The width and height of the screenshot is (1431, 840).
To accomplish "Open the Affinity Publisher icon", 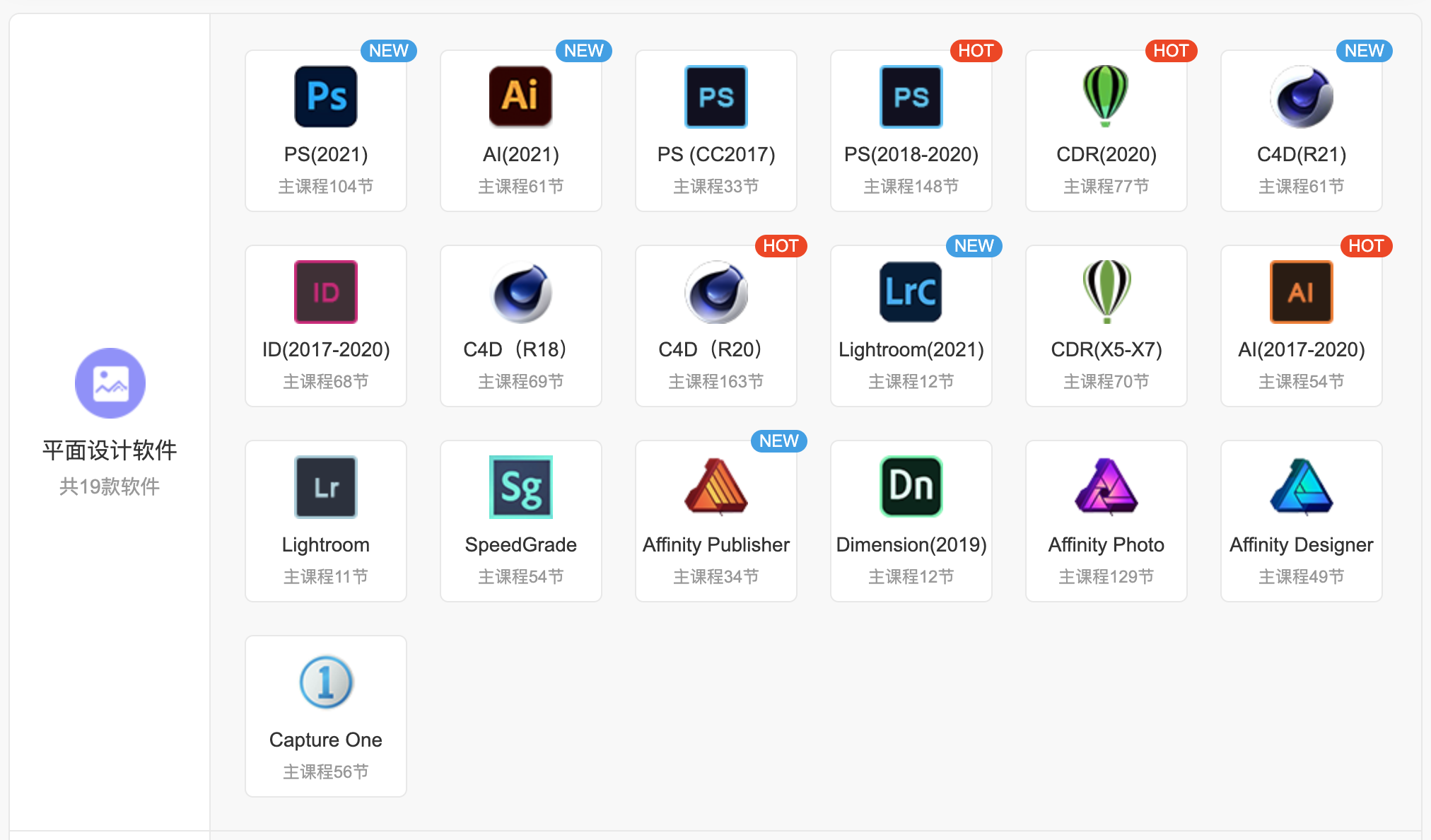I will pos(716,486).
